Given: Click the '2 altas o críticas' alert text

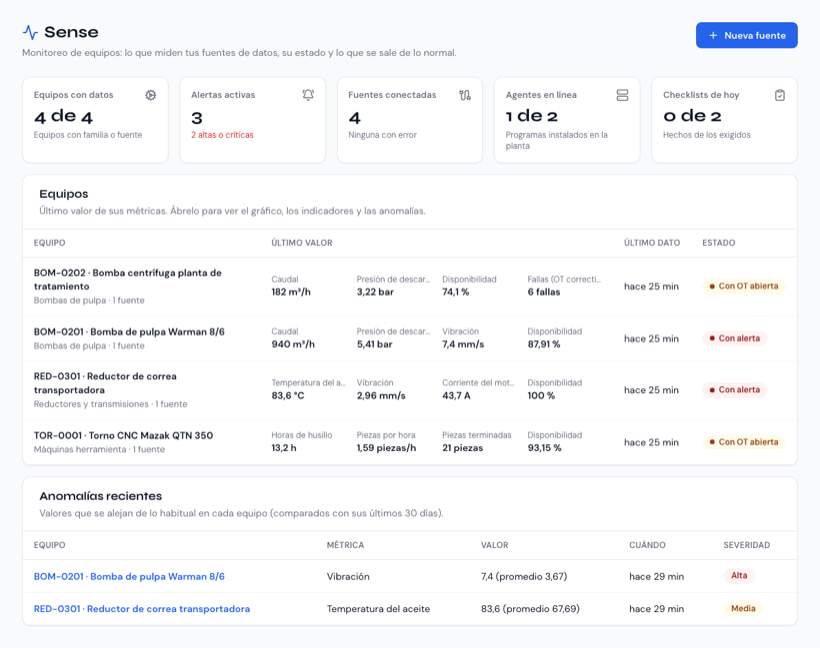Looking at the screenshot, I should tap(222, 135).
